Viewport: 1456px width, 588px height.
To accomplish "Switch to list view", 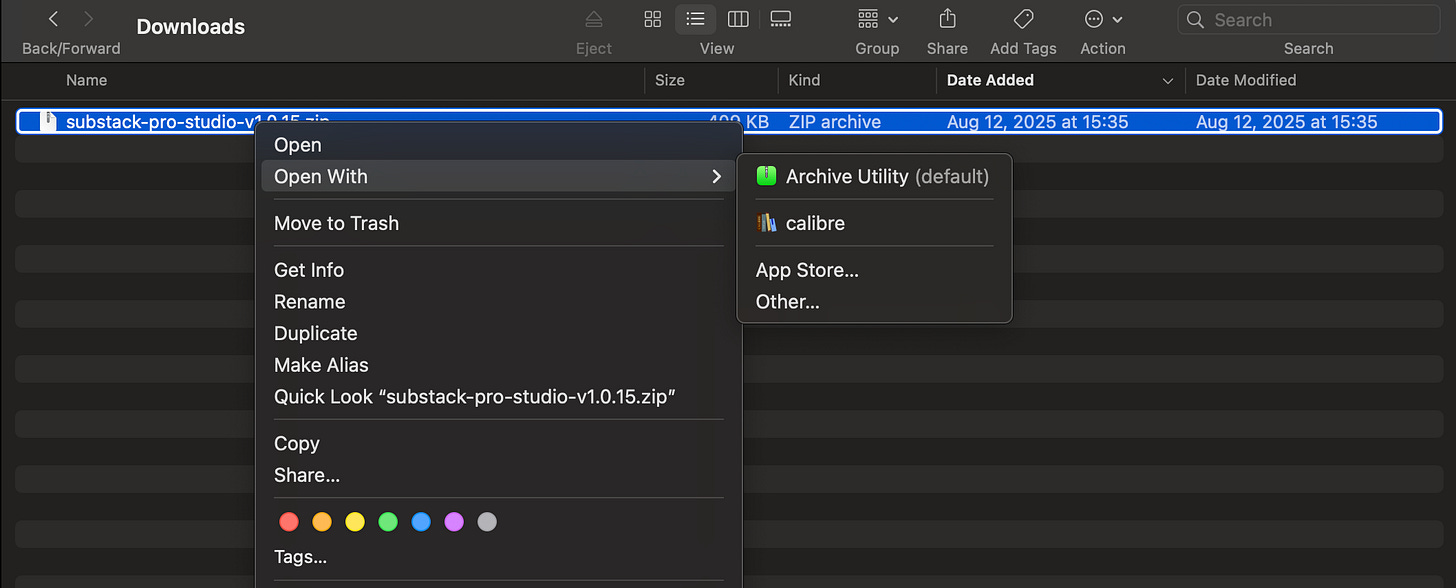I will pos(695,19).
